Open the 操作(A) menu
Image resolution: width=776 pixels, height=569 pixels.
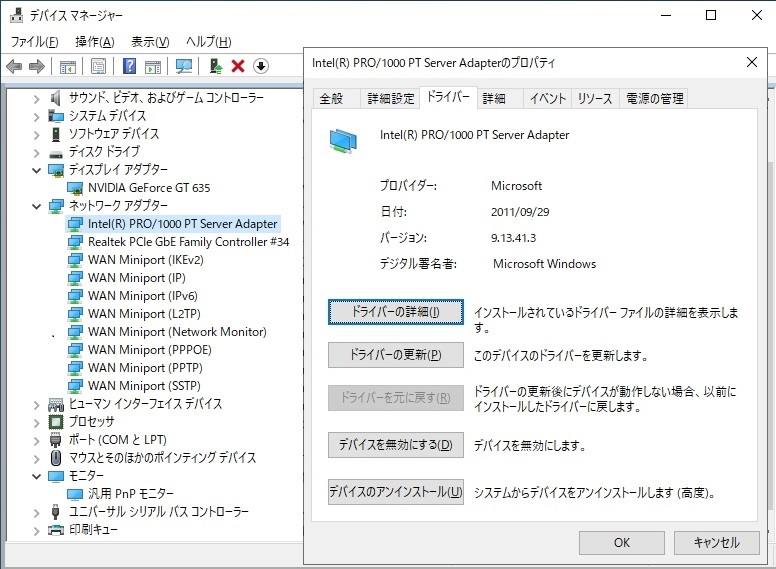[x=95, y=42]
